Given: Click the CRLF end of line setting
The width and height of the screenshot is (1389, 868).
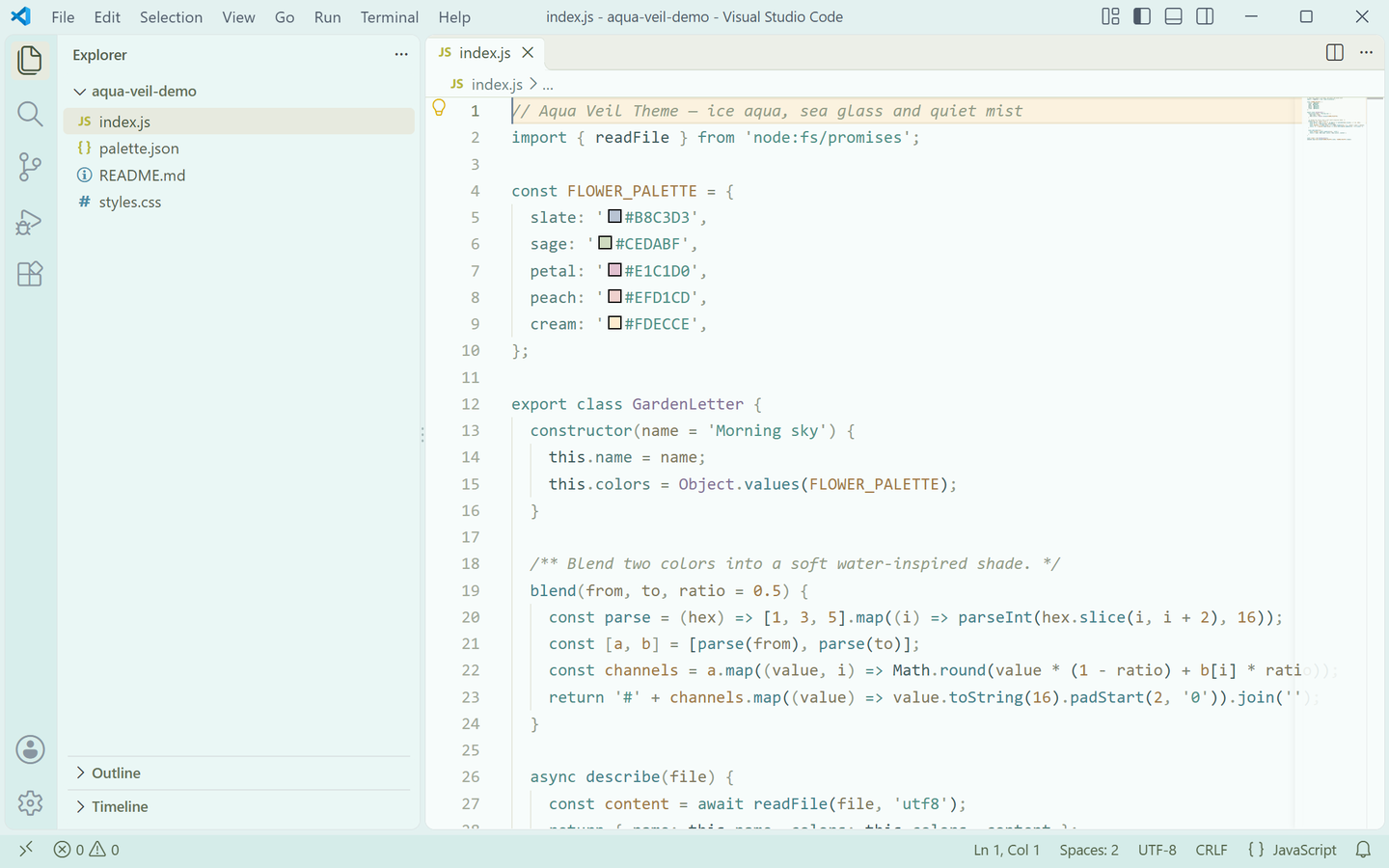Looking at the screenshot, I should click(1212, 850).
